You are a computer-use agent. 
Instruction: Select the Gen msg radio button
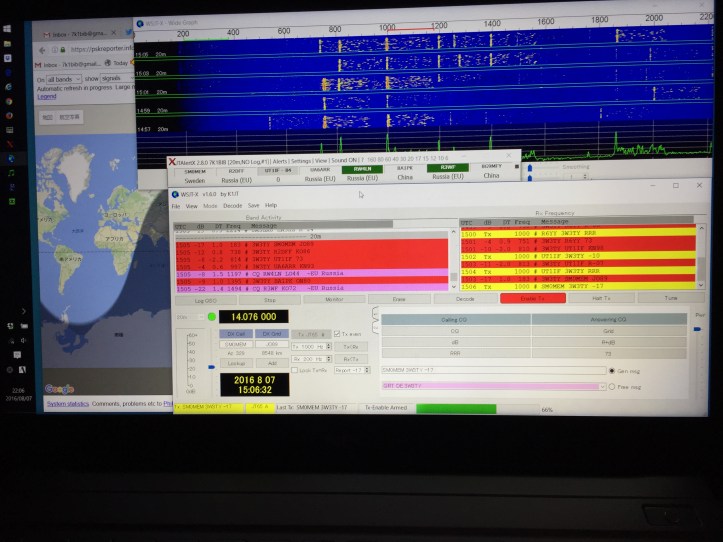[x=611, y=370]
